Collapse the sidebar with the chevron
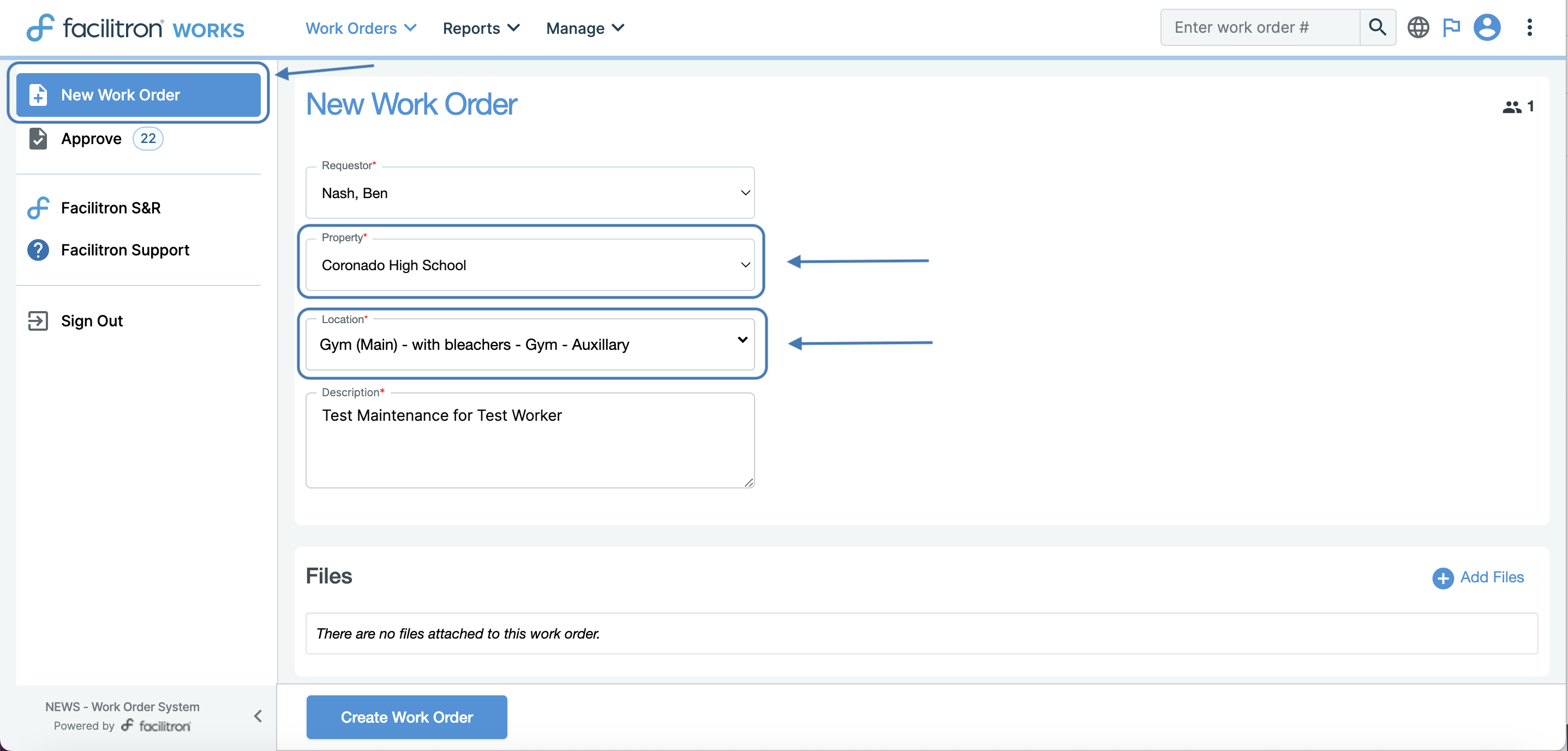Viewport: 1568px width, 751px height. pos(258,716)
